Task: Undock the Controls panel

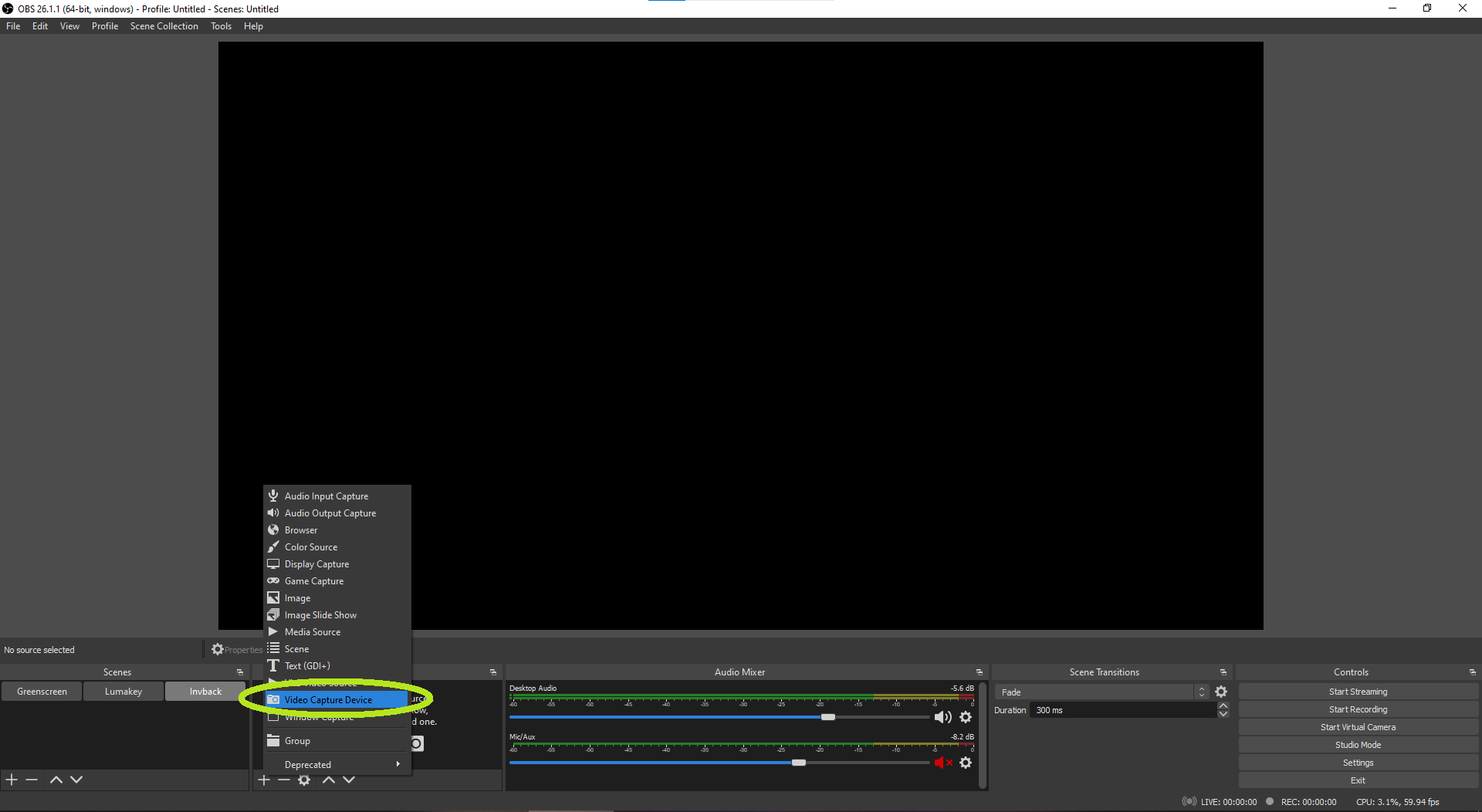Action: pos(1473,672)
